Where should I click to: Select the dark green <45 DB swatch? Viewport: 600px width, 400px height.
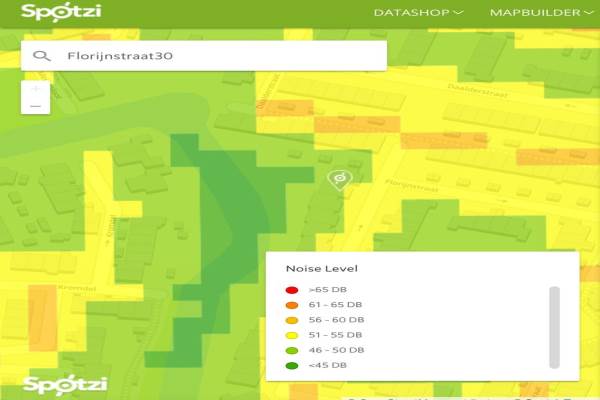[x=292, y=366]
